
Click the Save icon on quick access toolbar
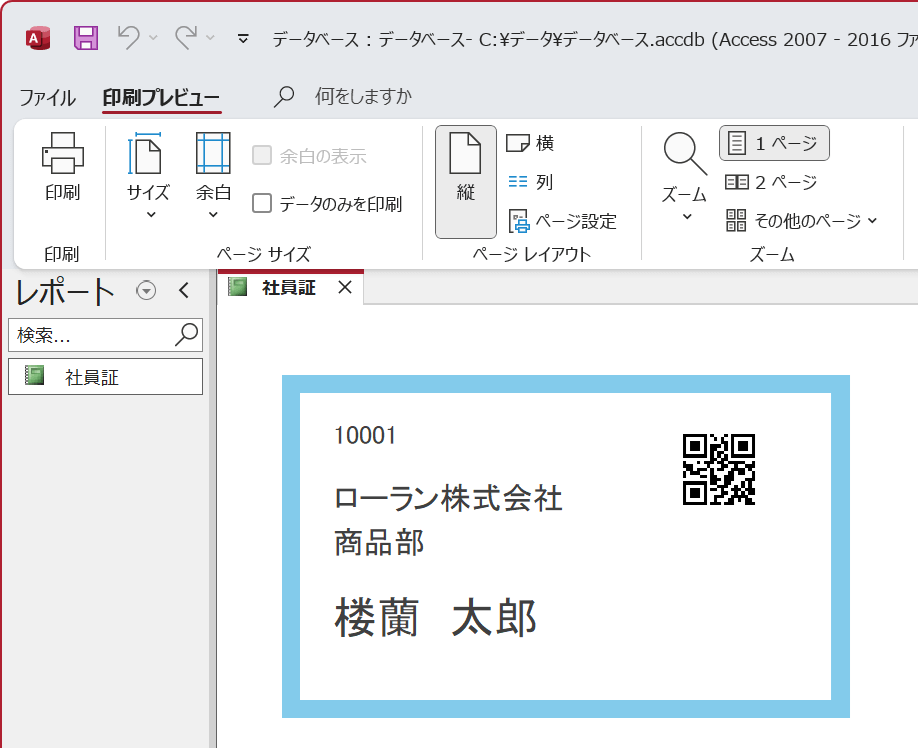click(85, 37)
